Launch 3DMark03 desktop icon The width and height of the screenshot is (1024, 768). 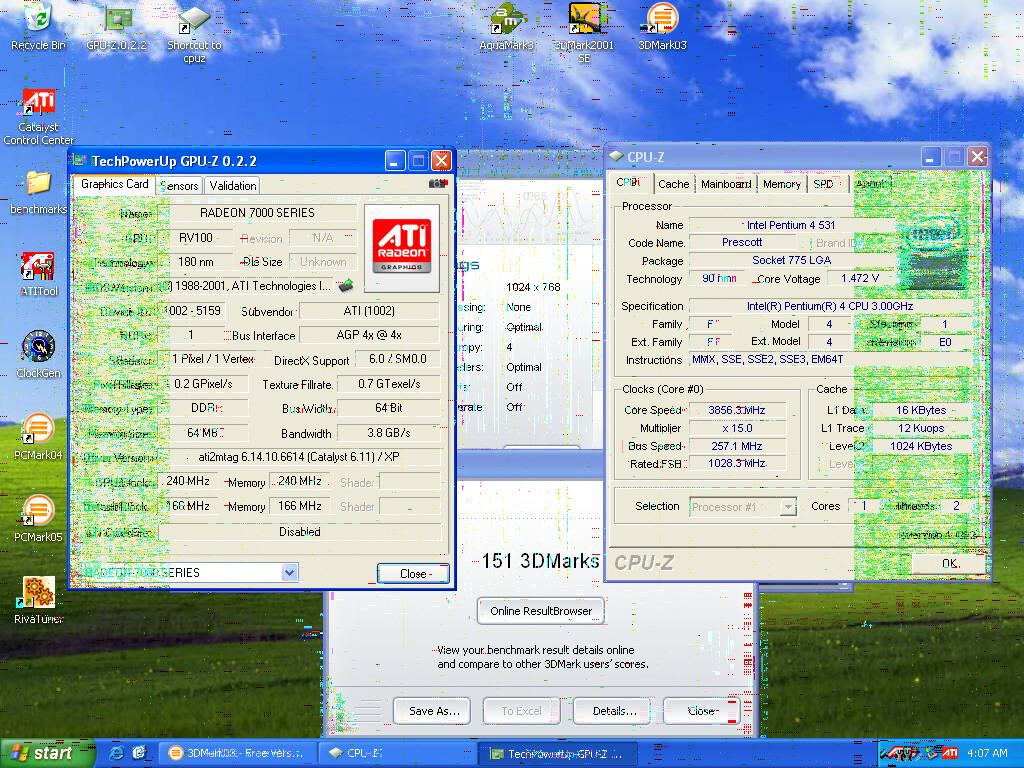pyautogui.click(x=662, y=26)
